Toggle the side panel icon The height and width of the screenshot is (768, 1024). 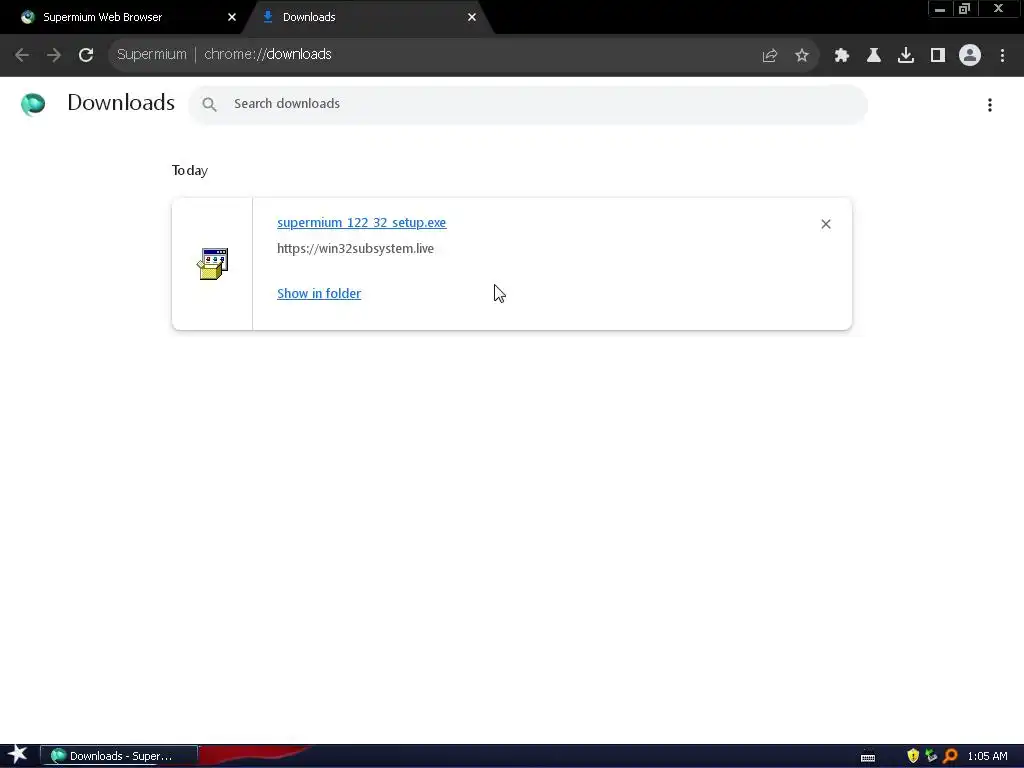(x=938, y=56)
